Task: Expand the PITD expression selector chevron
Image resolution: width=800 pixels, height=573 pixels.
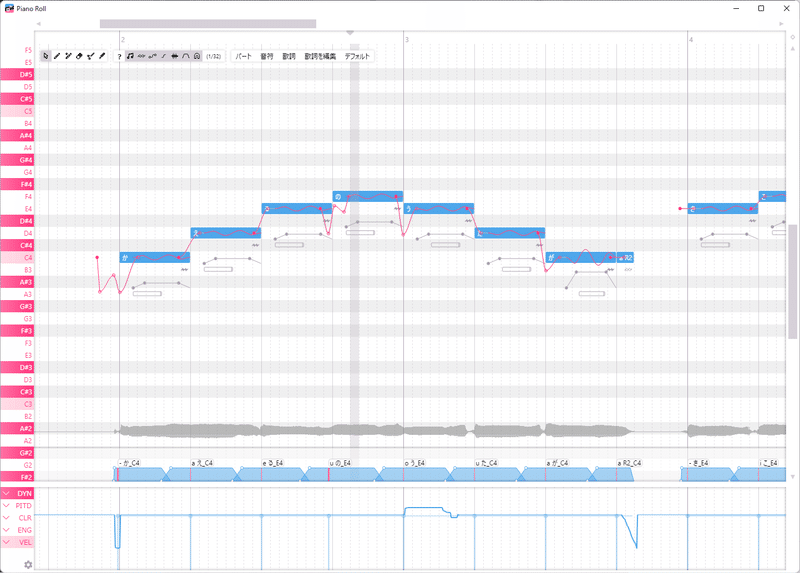Action: point(6,506)
